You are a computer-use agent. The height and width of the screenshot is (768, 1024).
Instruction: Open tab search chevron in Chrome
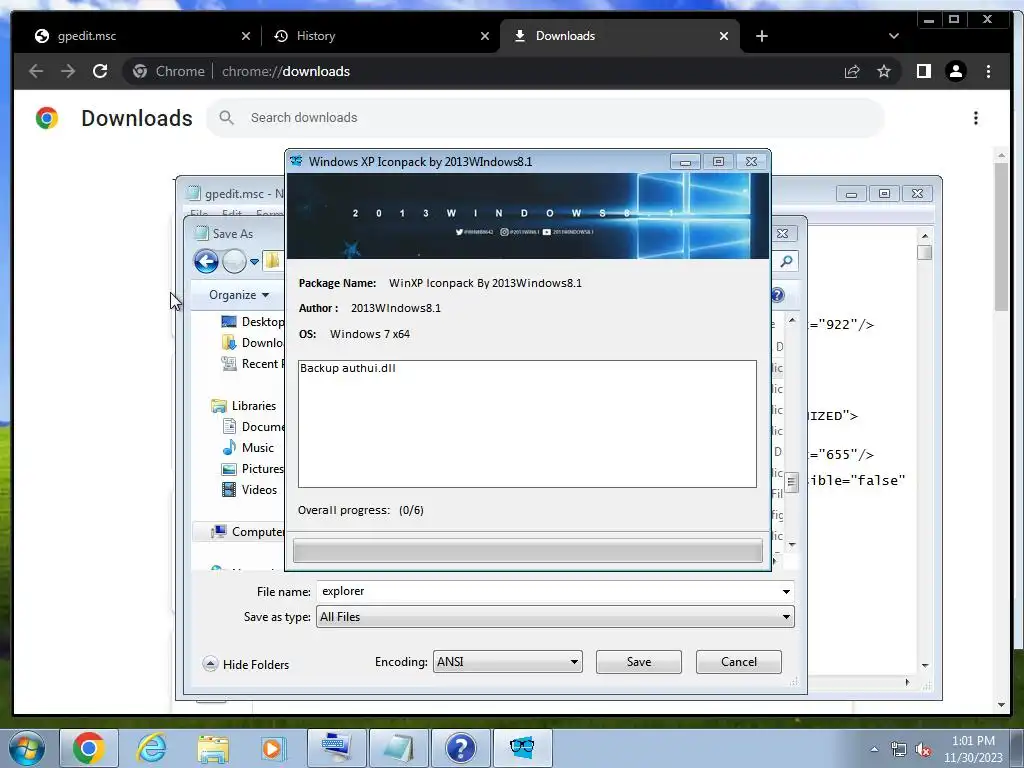click(894, 36)
